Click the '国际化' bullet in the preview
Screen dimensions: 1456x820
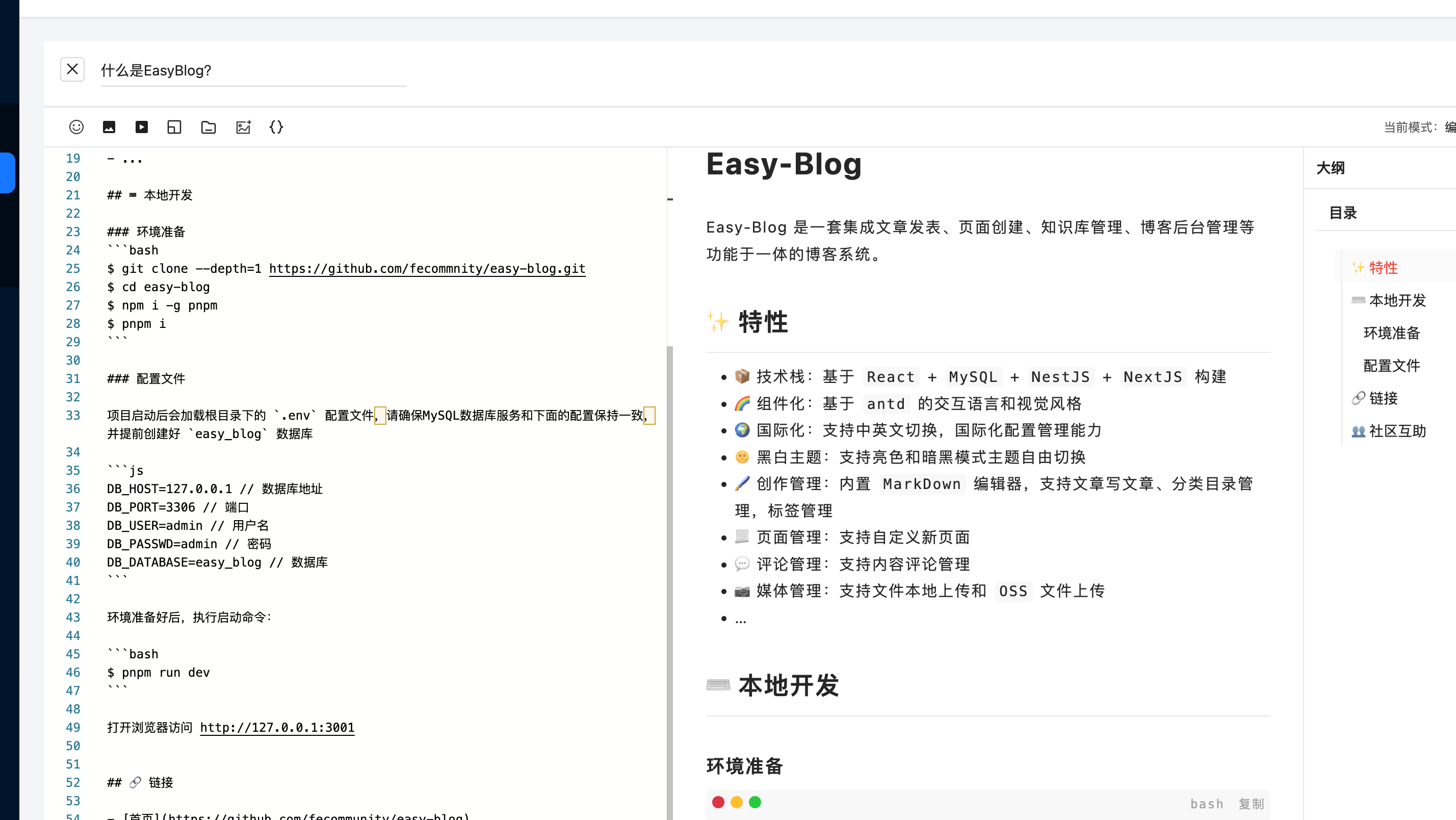[x=919, y=430]
